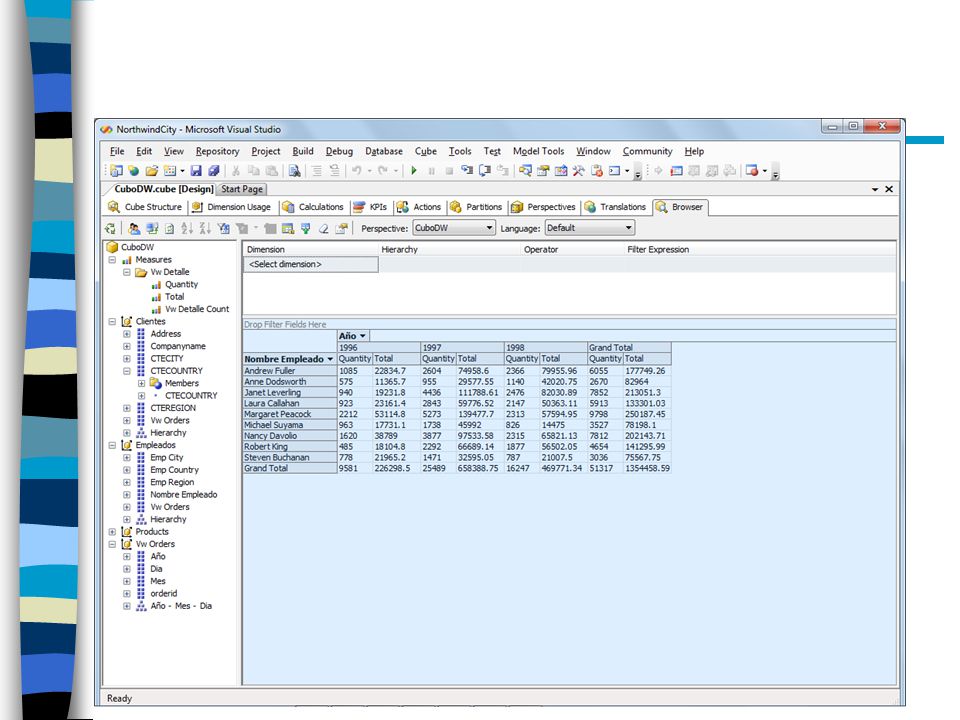Open the Nombre Empleado row field dropdown
Viewport: 960px width, 720px height.
point(331,359)
